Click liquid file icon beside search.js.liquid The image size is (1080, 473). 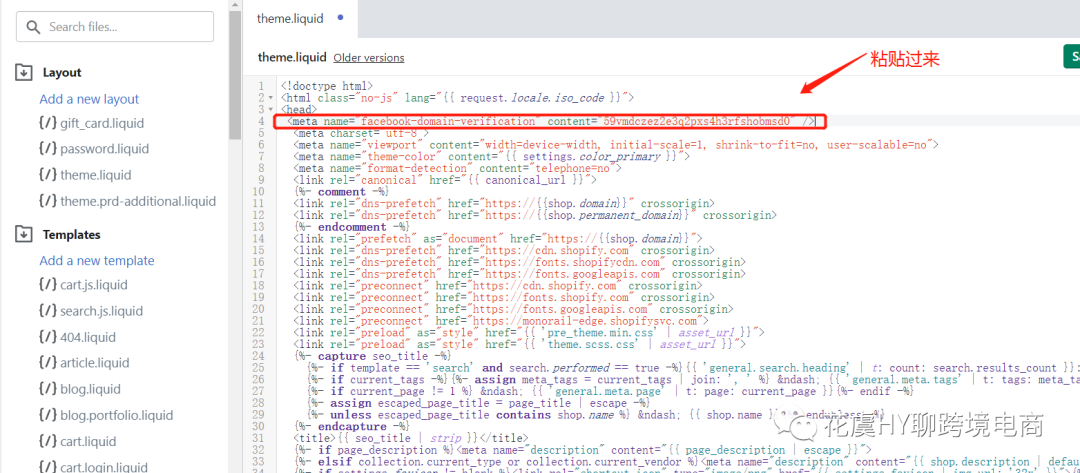pos(48,311)
